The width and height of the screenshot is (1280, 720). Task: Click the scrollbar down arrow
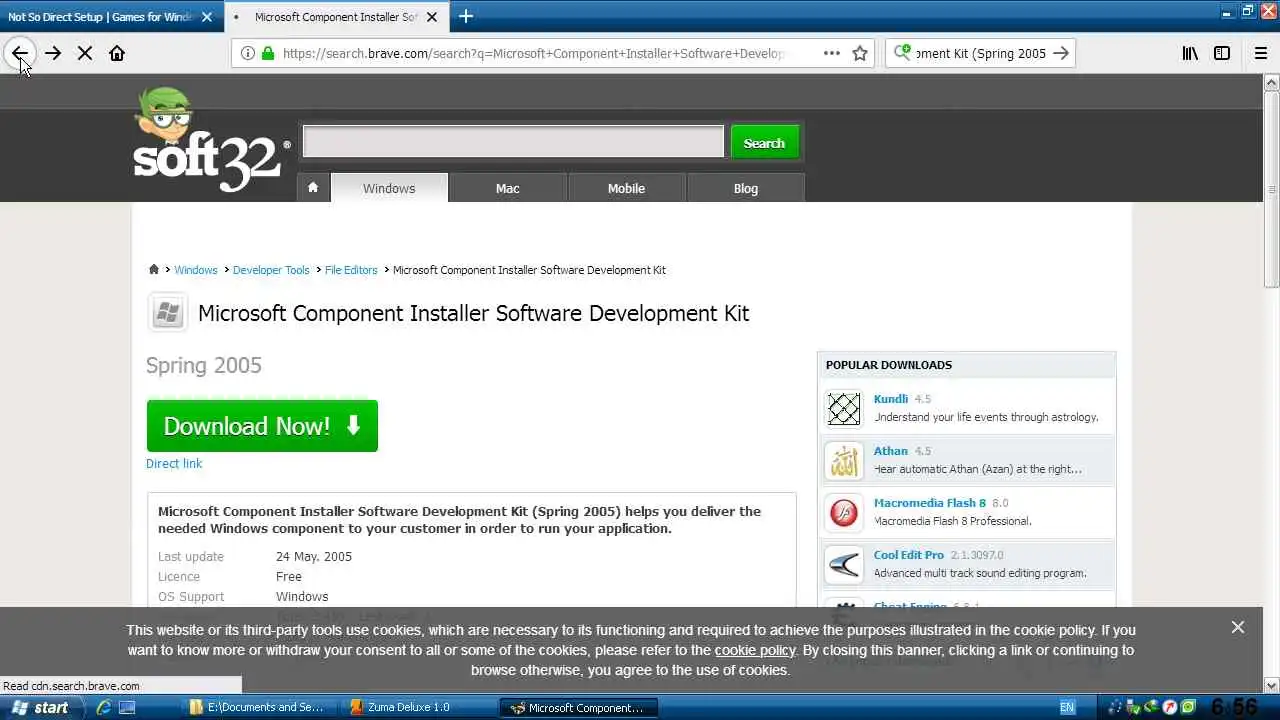1272,686
